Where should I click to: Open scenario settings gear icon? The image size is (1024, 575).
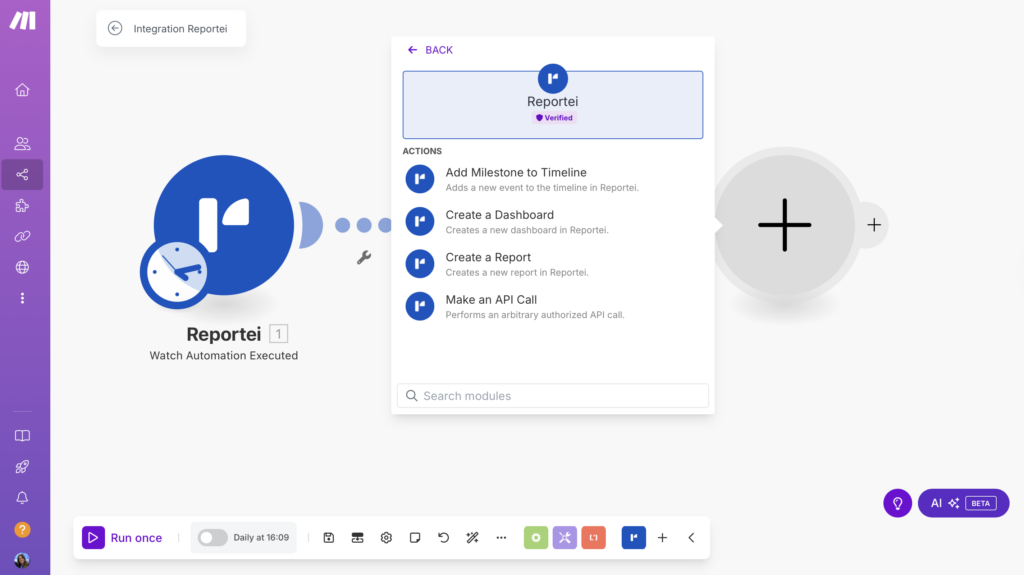coord(386,538)
